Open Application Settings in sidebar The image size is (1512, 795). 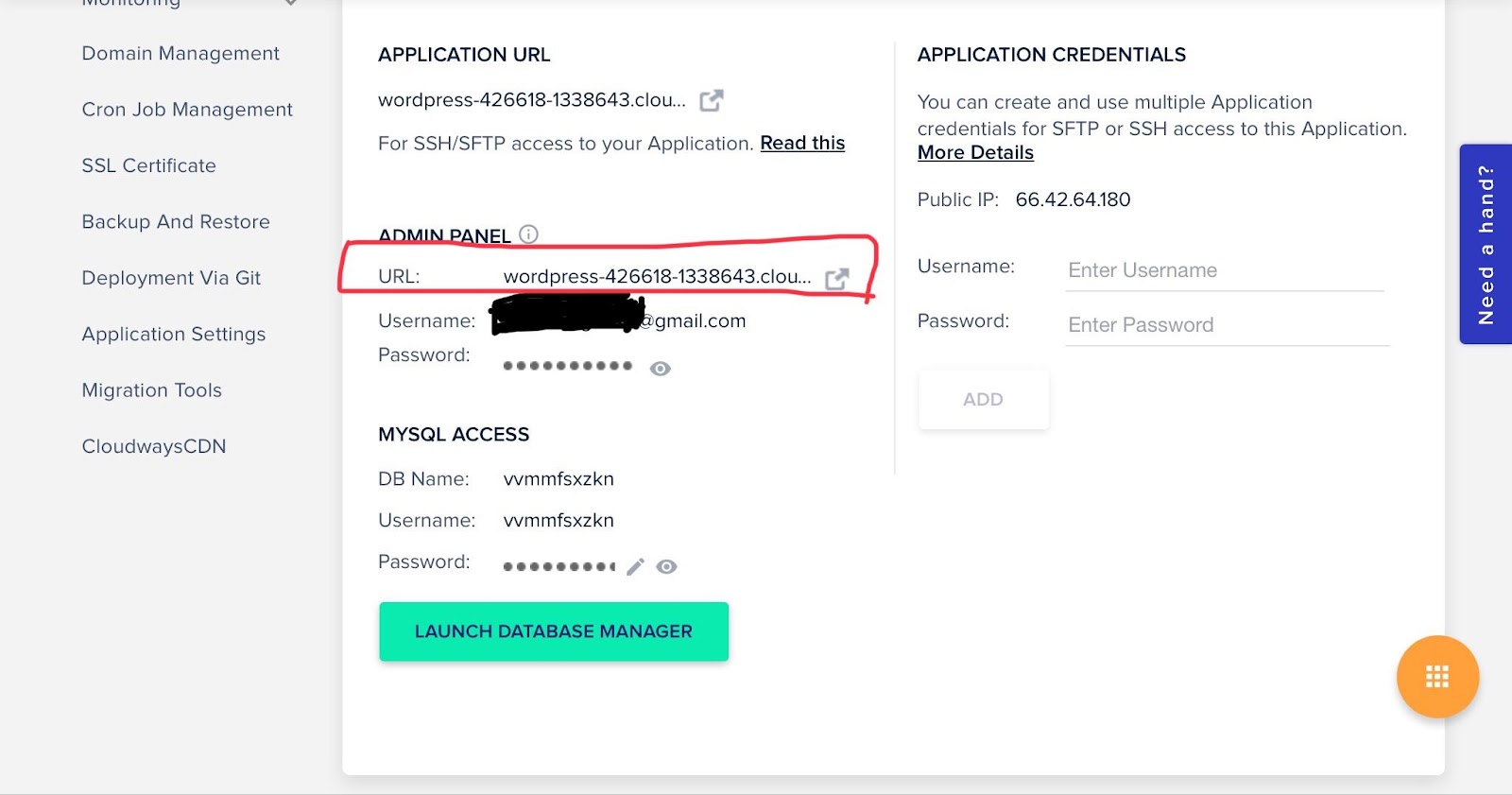coord(174,334)
